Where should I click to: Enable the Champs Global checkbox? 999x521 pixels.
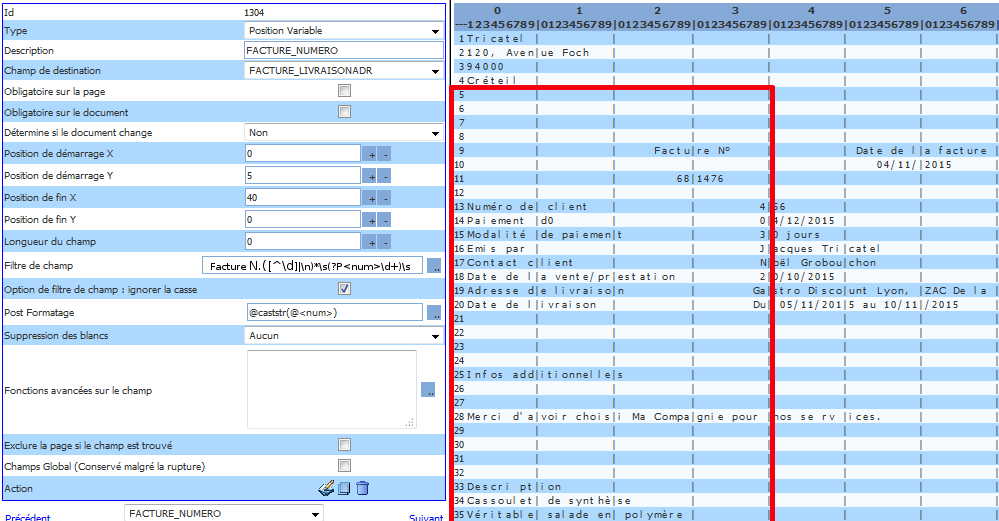click(344, 466)
